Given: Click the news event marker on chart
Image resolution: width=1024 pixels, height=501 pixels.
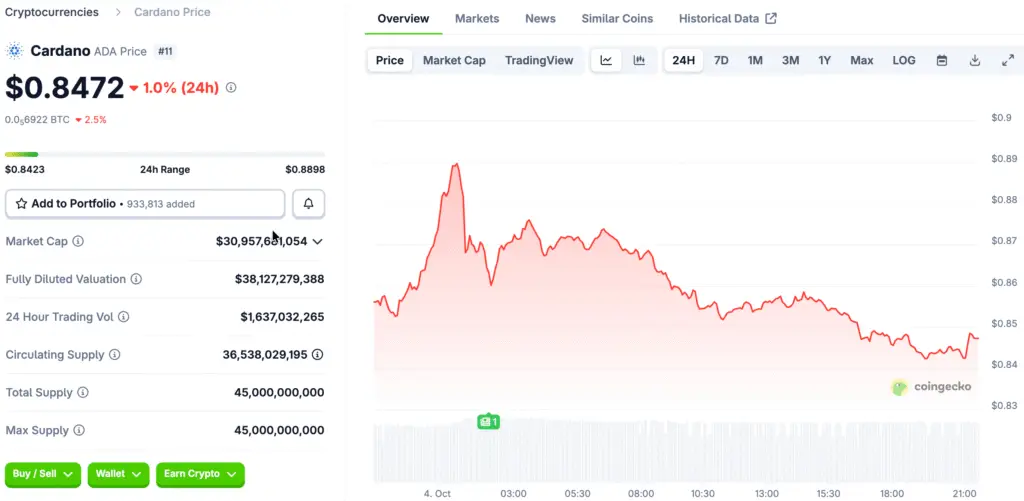Looking at the screenshot, I should (488, 422).
